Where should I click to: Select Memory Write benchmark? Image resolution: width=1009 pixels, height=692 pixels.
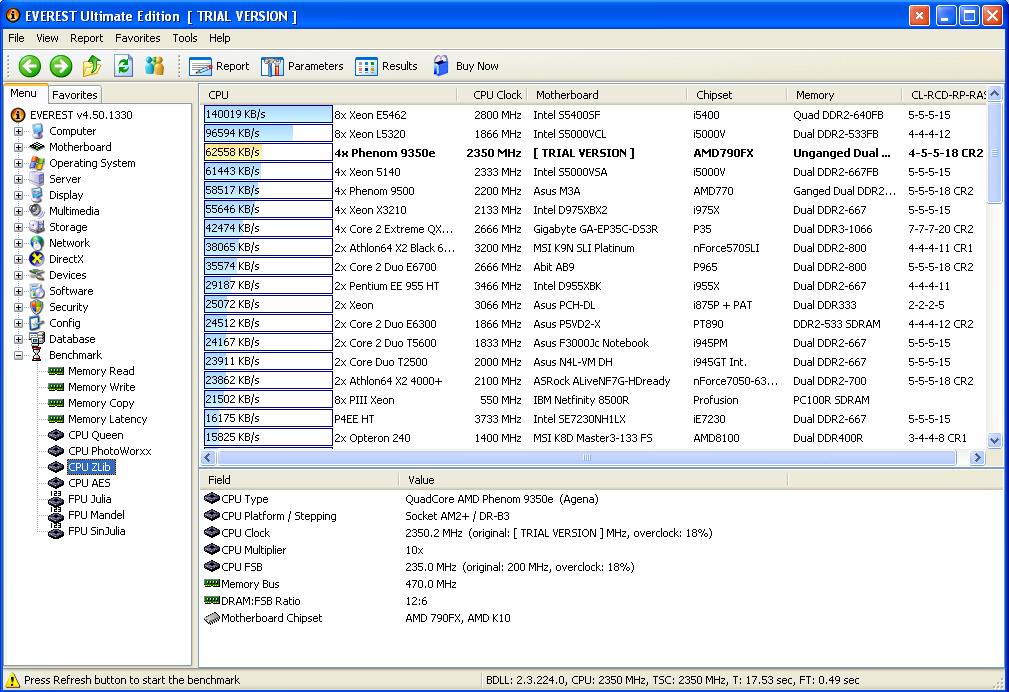tap(102, 387)
